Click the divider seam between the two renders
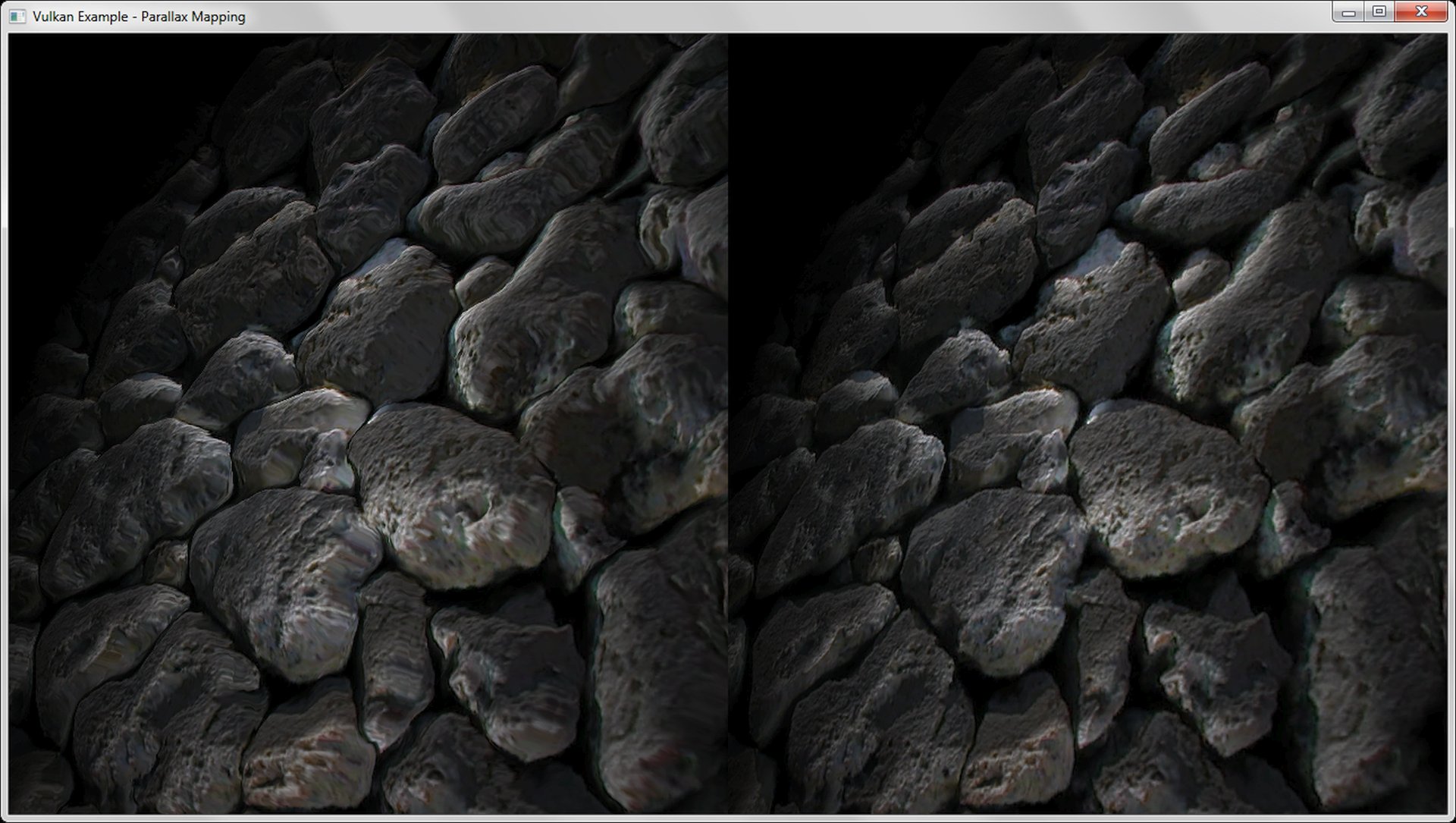Image resolution: width=1456 pixels, height=823 pixels. point(728,425)
